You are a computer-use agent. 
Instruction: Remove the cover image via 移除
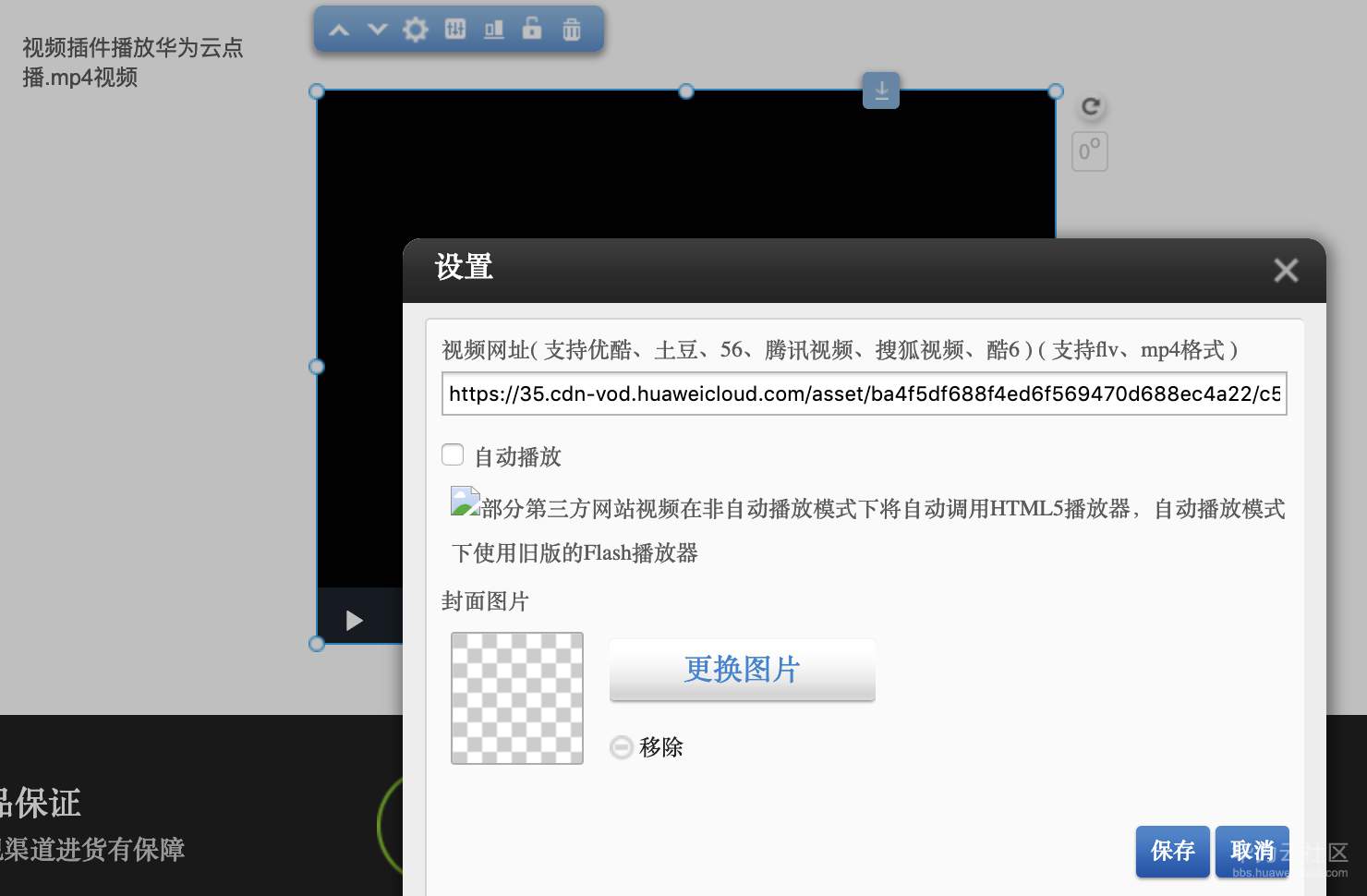click(x=647, y=747)
